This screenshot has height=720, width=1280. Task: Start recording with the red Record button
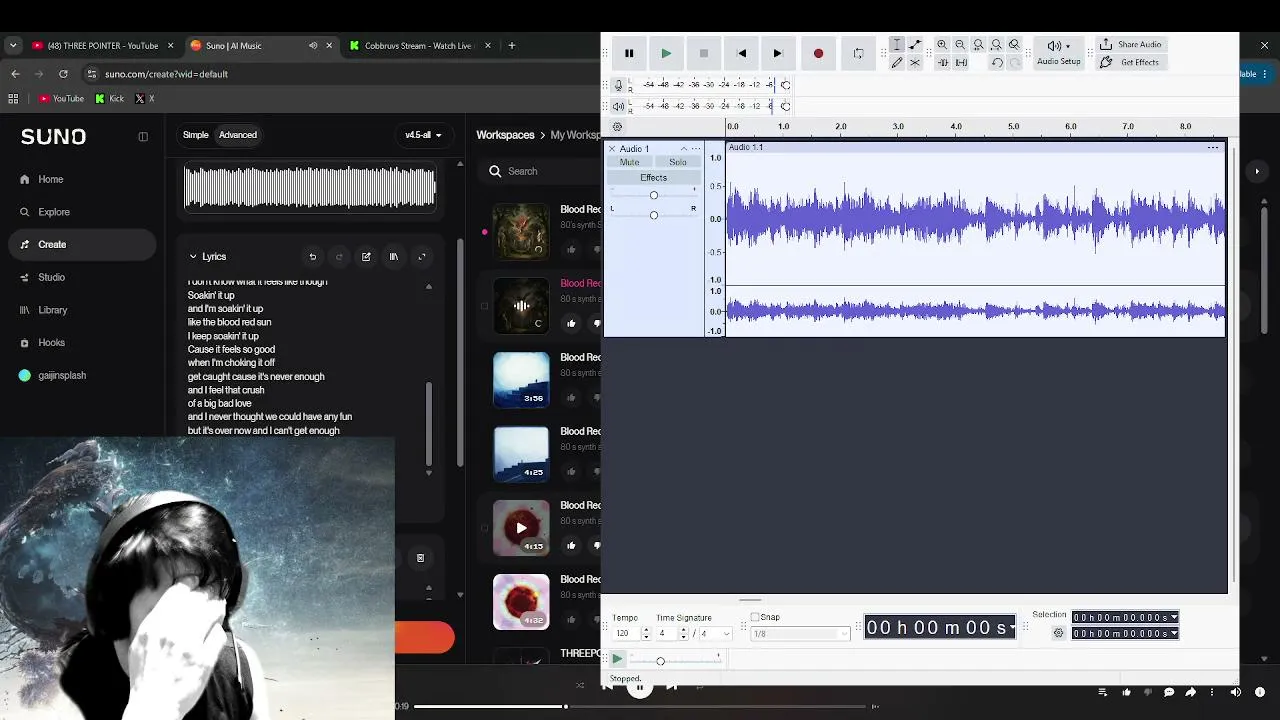818,53
